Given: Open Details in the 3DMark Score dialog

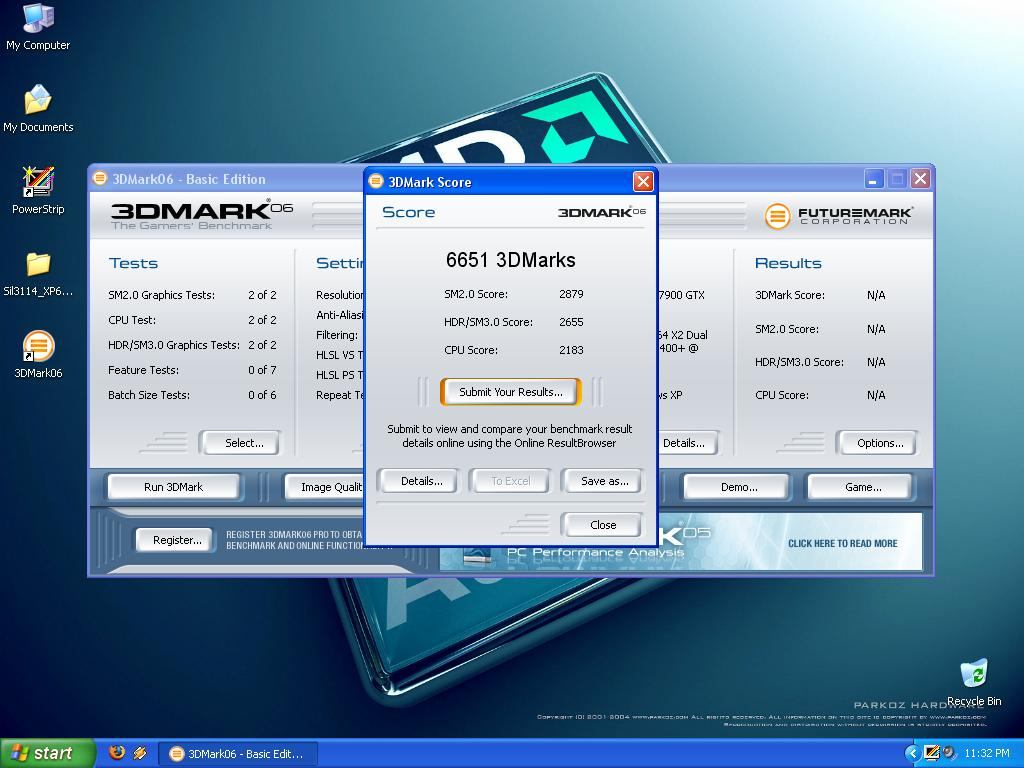Looking at the screenshot, I should [421, 481].
